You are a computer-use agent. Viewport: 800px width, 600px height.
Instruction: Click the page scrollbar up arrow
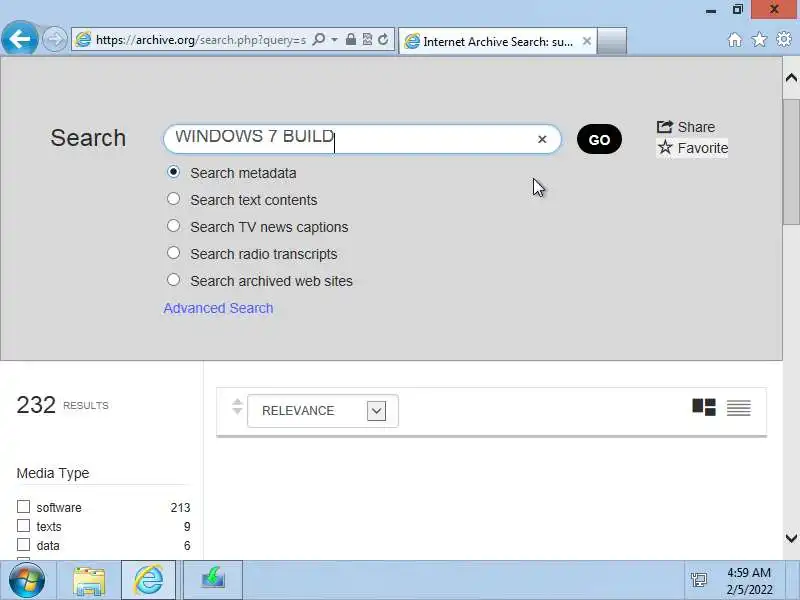(x=791, y=78)
